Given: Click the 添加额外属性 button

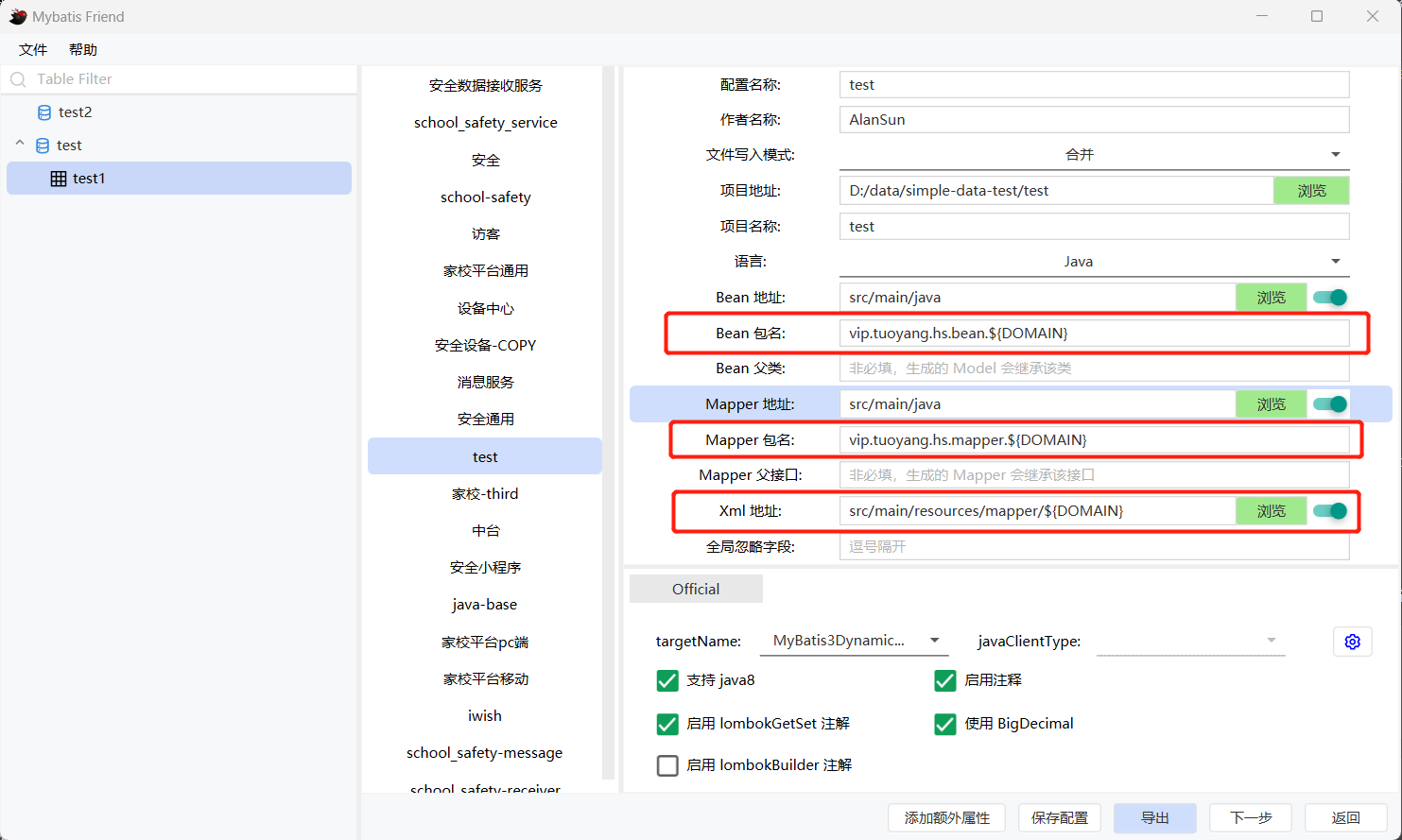Looking at the screenshot, I should (947, 818).
